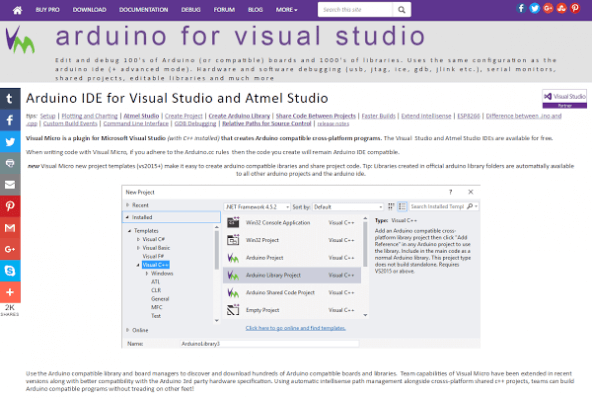
Task: Print page using sidebar printer icon
Action: [10, 163]
